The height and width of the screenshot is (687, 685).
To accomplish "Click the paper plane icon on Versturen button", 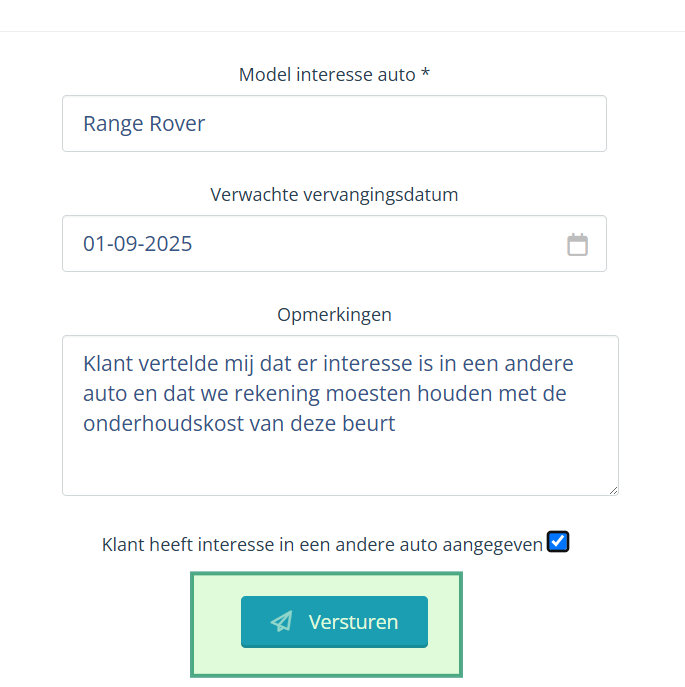I will pyautogui.click(x=282, y=621).
